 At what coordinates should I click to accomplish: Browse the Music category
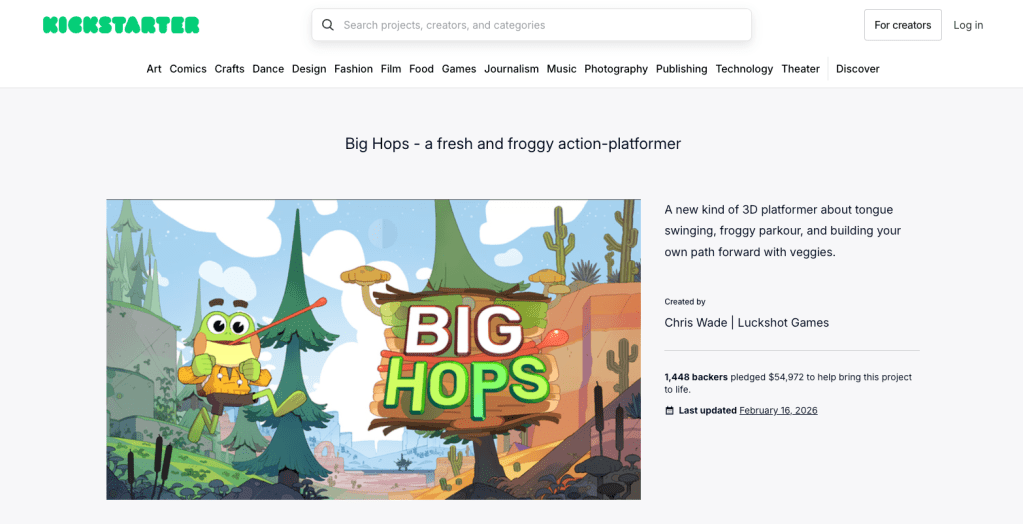tap(561, 69)
